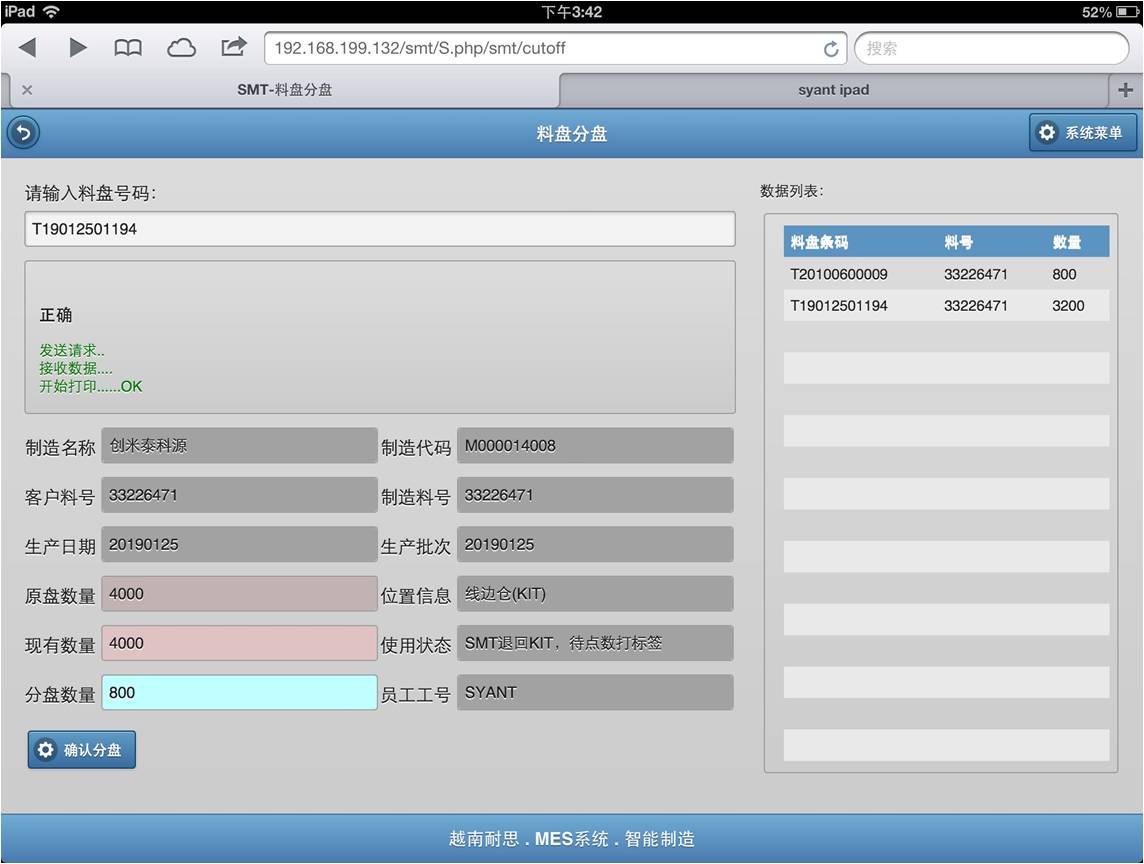Open the 系统菜单 menu button
The height and width of the screenshot is (864, 1144).
1083,133
